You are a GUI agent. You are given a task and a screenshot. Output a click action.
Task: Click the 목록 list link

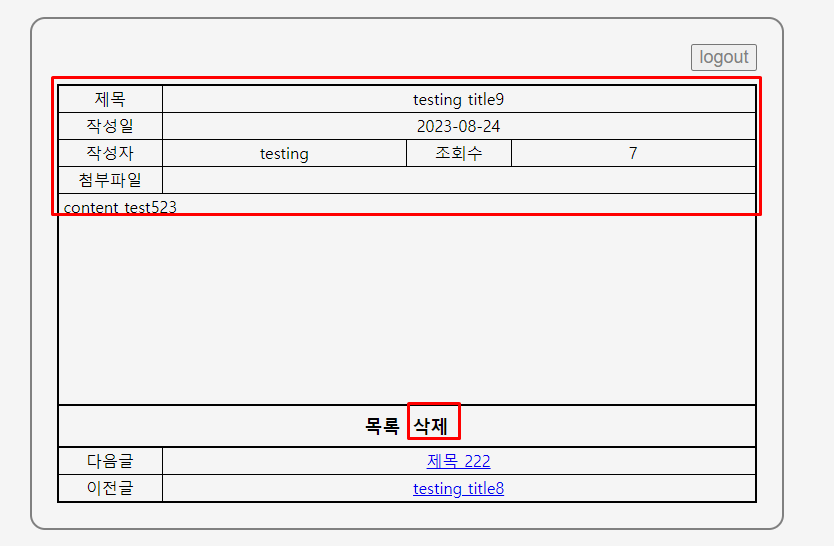[x=382, y=426]
